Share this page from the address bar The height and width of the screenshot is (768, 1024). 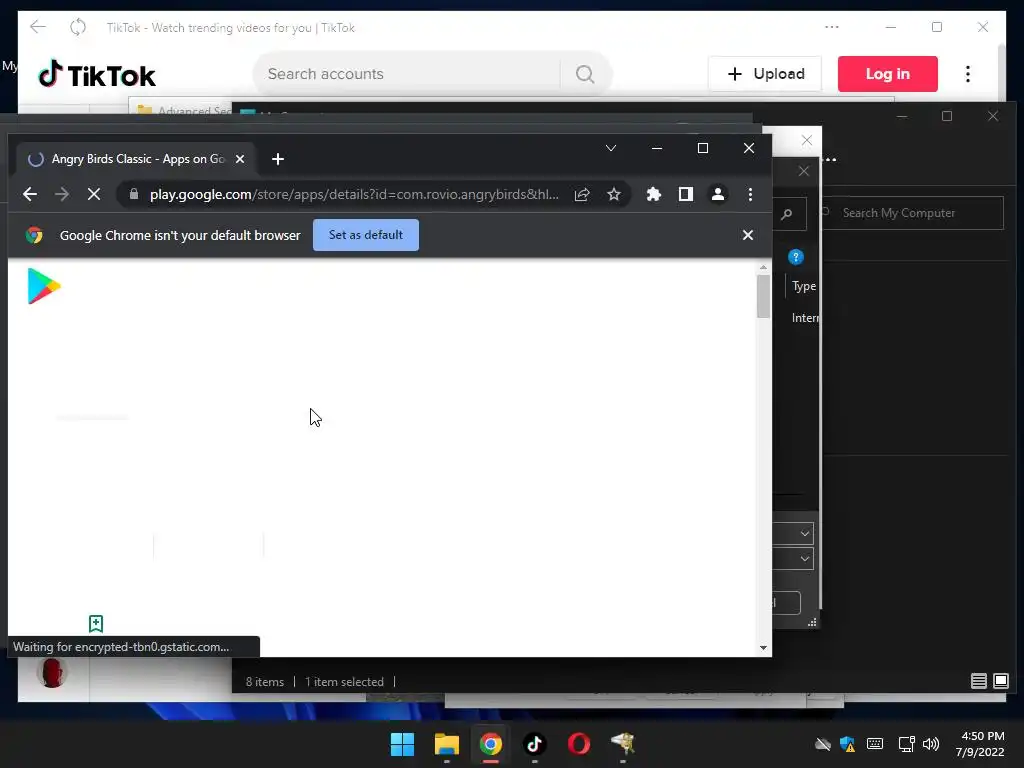(582, 194)
